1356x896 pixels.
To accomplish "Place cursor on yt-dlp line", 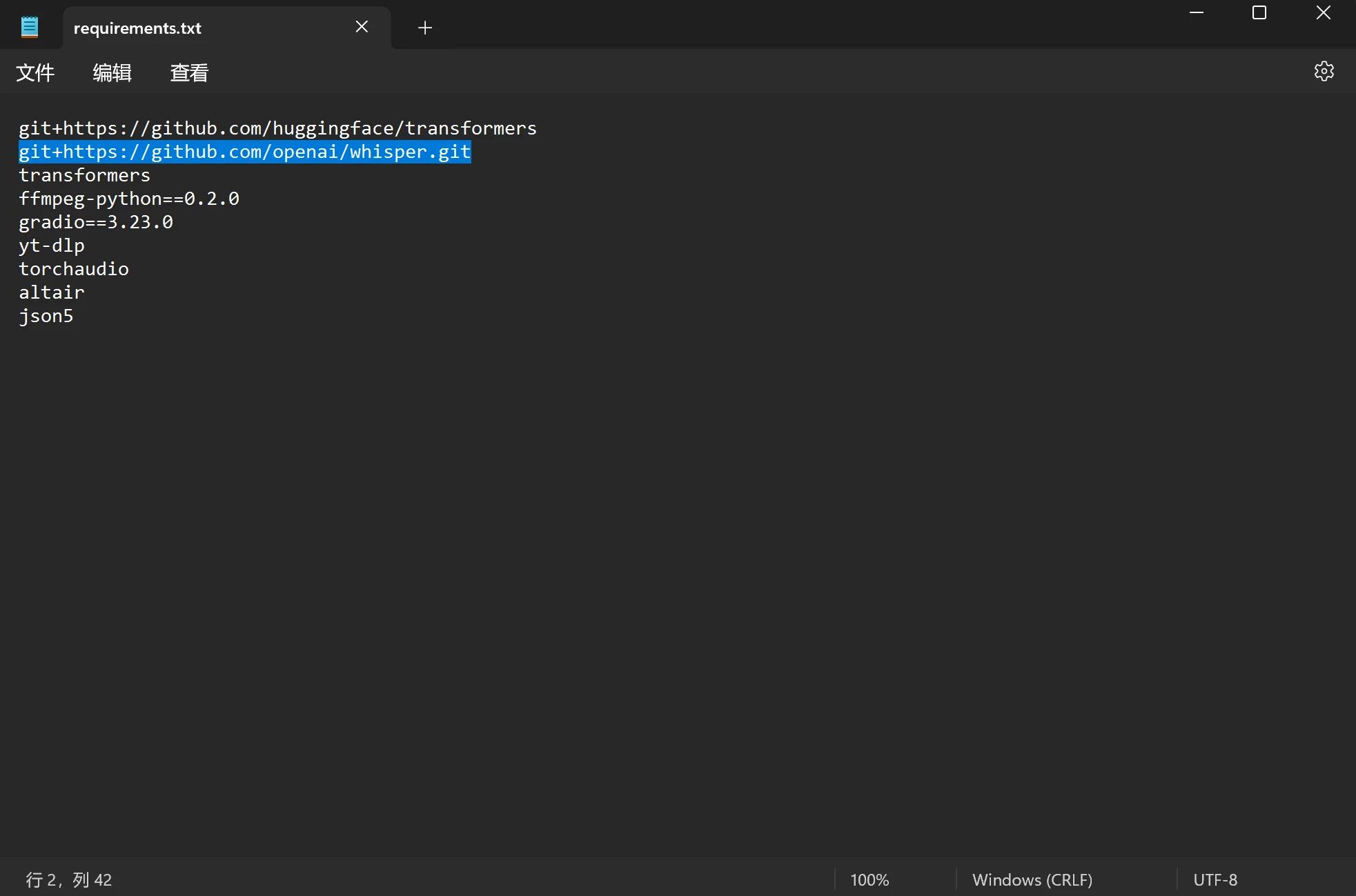I will click(x=52, y=246).
